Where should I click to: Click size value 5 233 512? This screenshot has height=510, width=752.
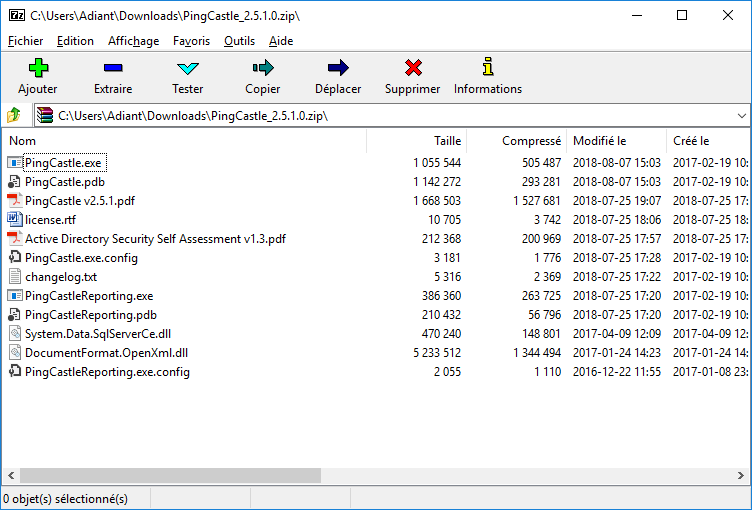click(437, 353)
